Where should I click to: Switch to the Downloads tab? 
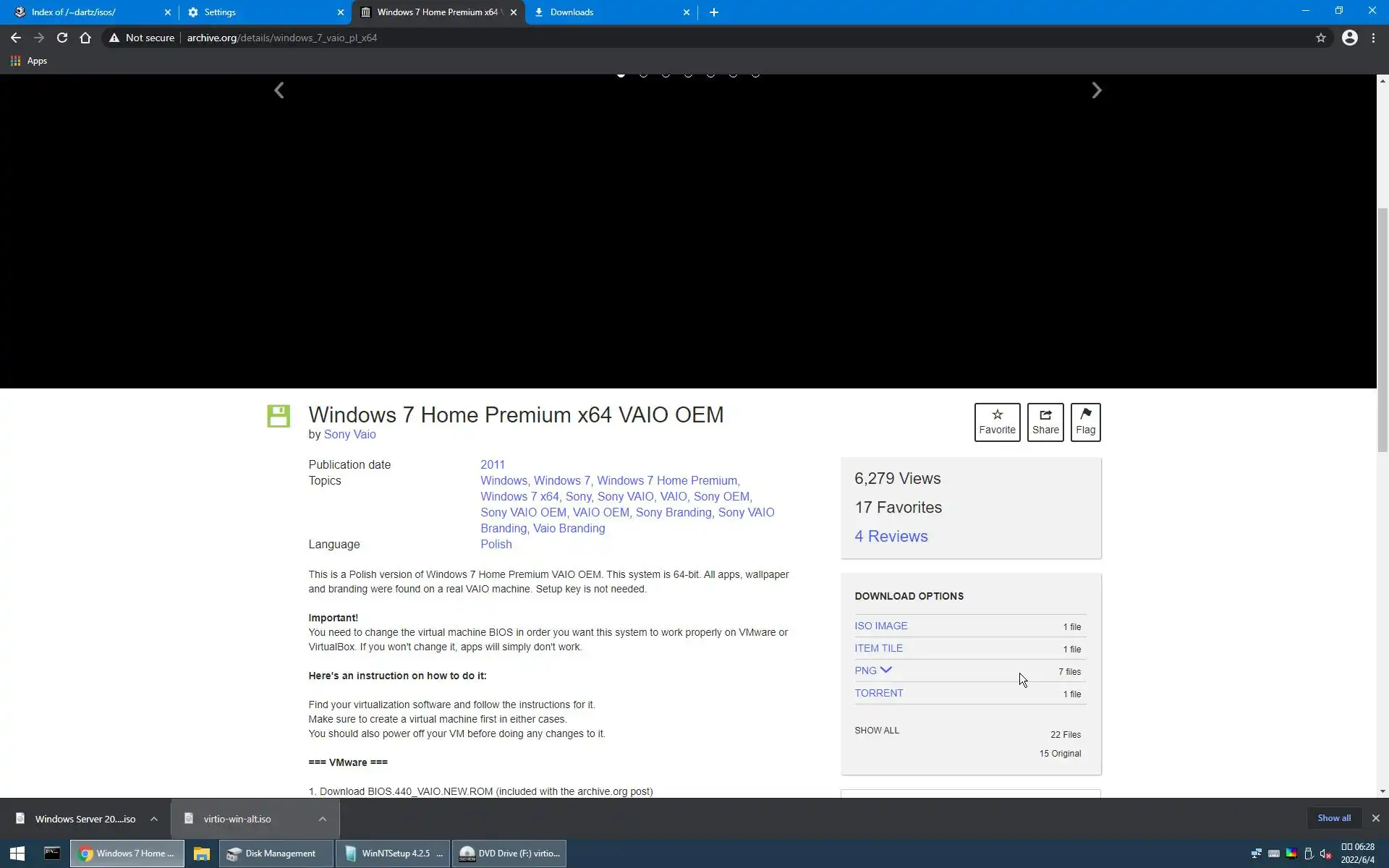point(572,12)
